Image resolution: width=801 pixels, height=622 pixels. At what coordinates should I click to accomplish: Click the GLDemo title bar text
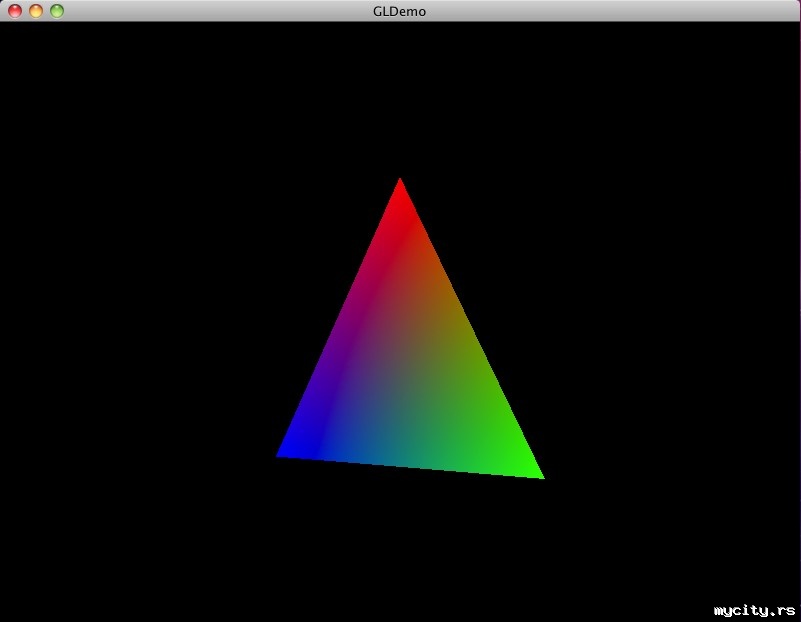[x=399, y=11]
